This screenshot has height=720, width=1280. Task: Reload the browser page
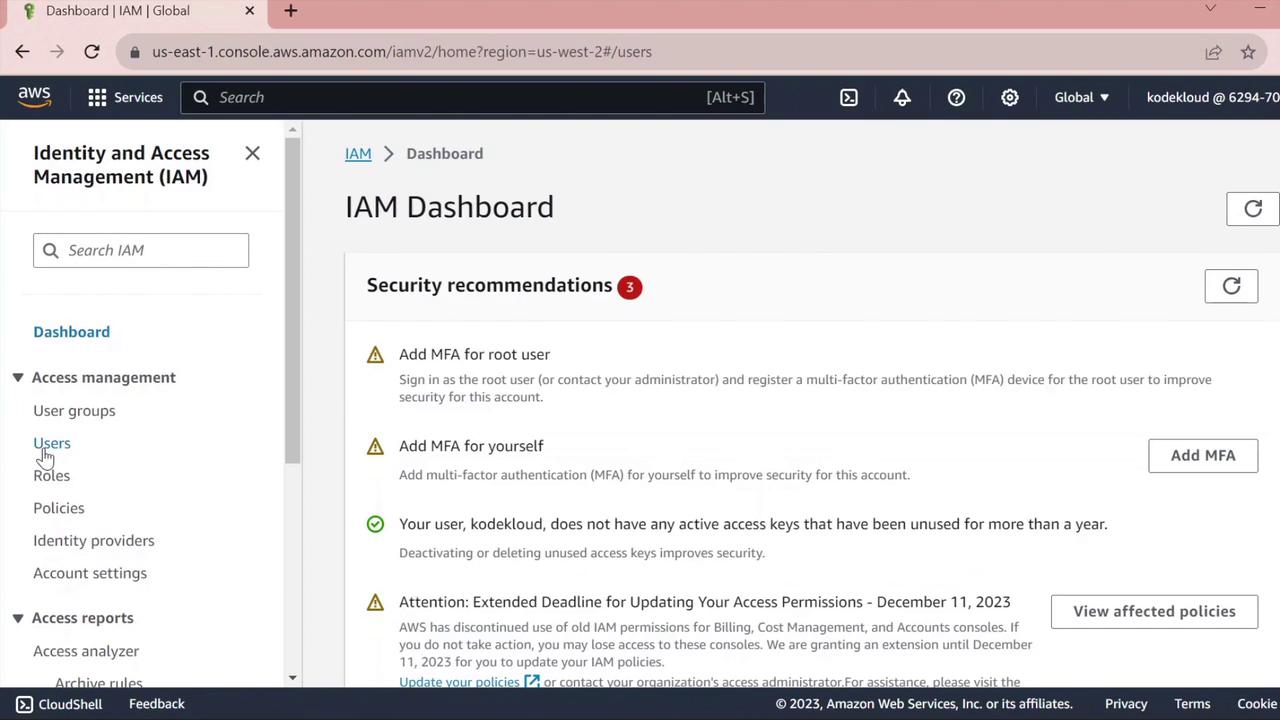tap(91, 52)
